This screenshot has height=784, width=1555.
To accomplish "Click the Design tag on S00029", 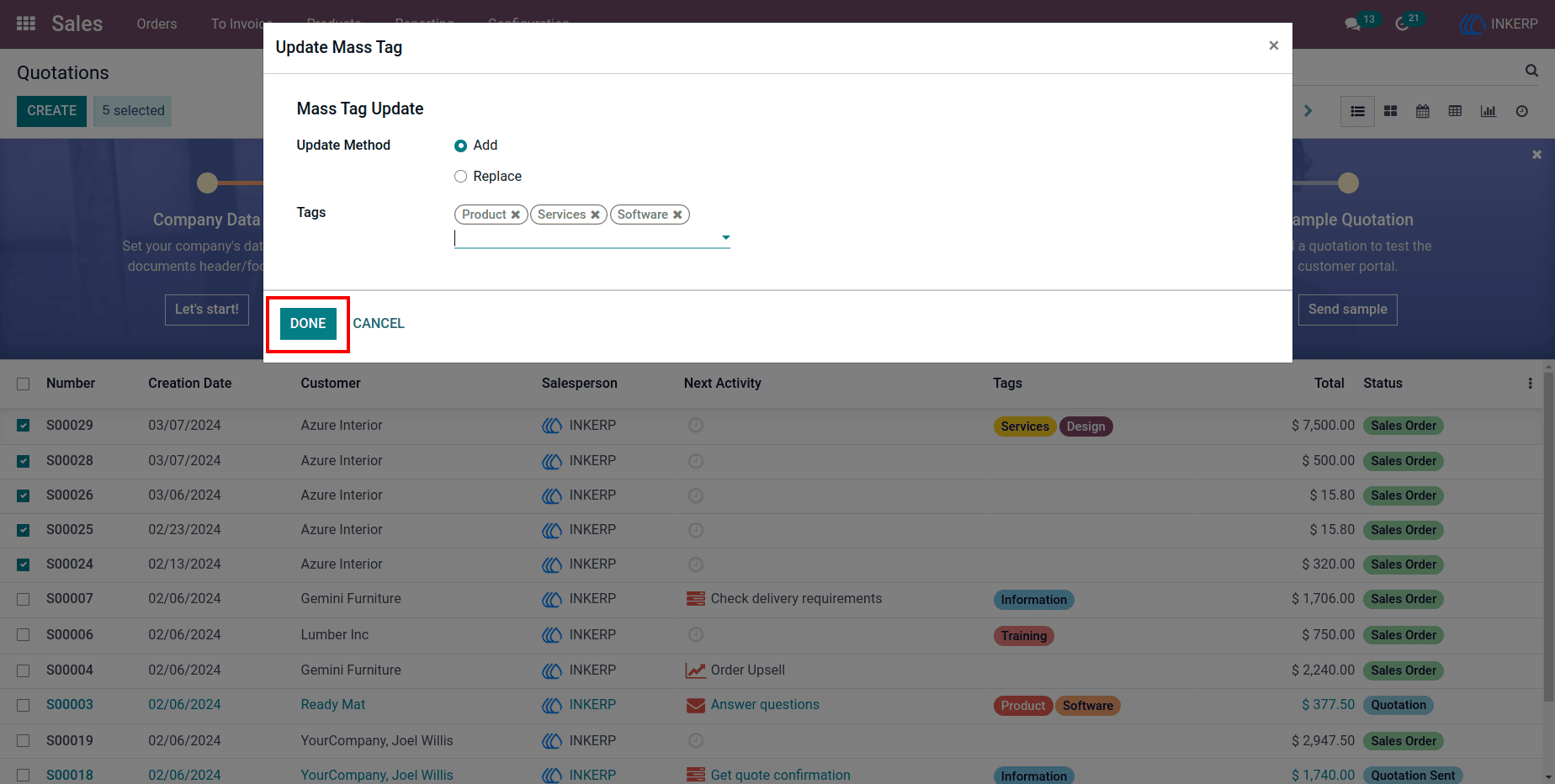I will tap(1085, 426).
